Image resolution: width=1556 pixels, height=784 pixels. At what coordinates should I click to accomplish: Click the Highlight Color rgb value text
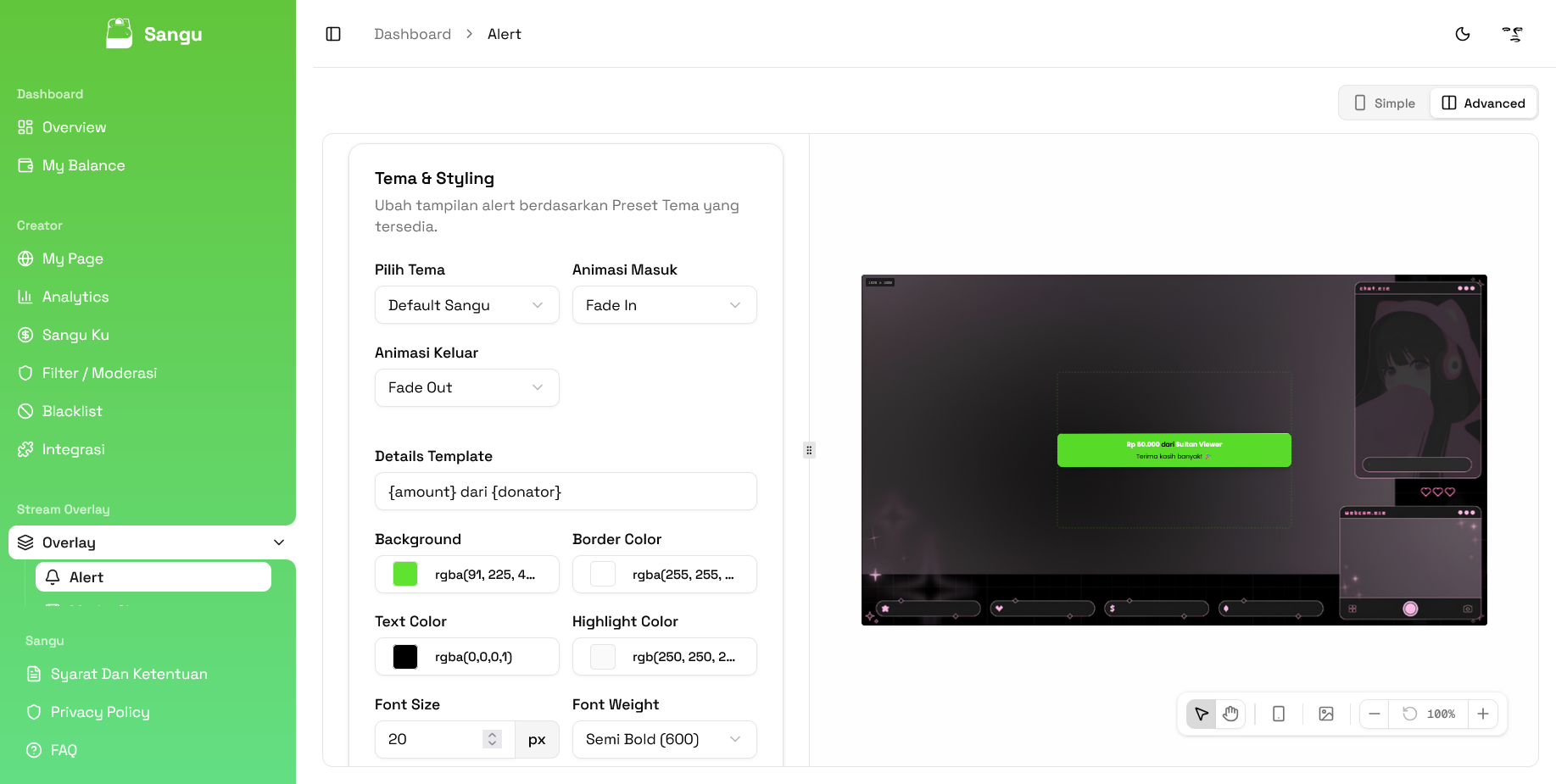tap(683, 657)
